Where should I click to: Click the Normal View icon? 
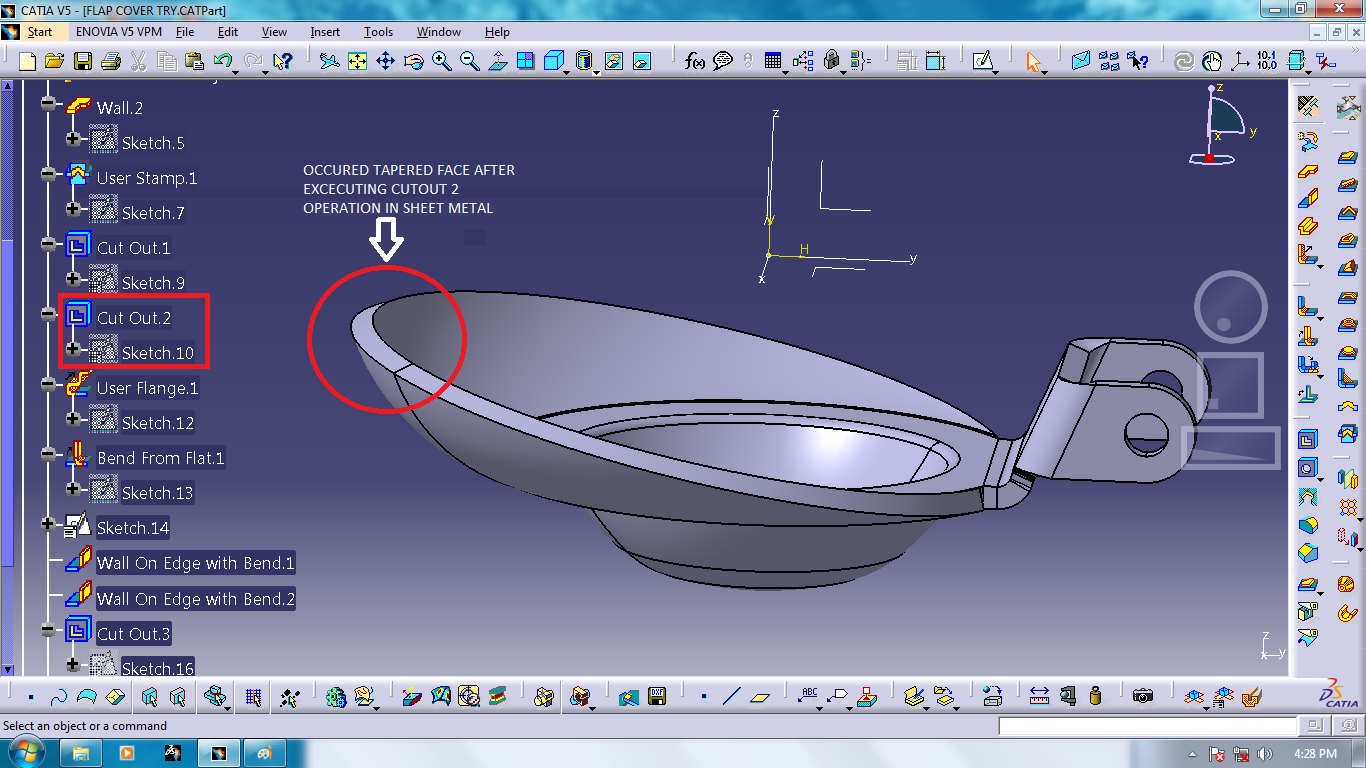click(498, 61)
